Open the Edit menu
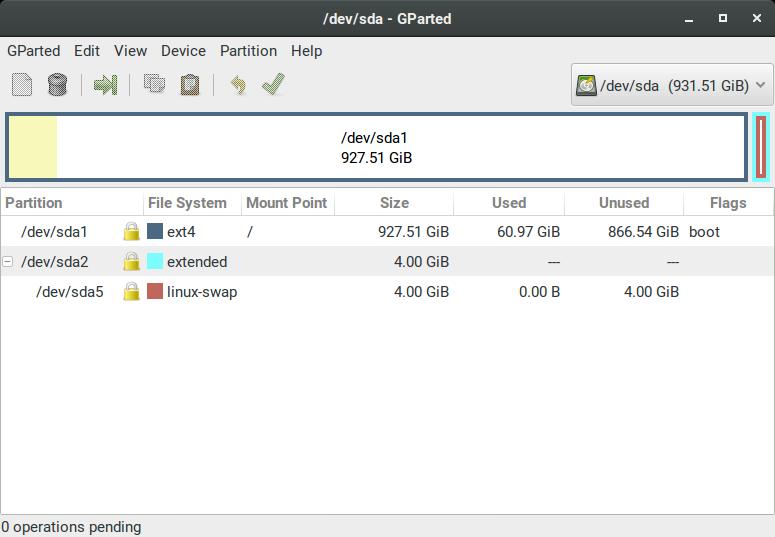This screenshot has height=537, width=775. point(87,51)
